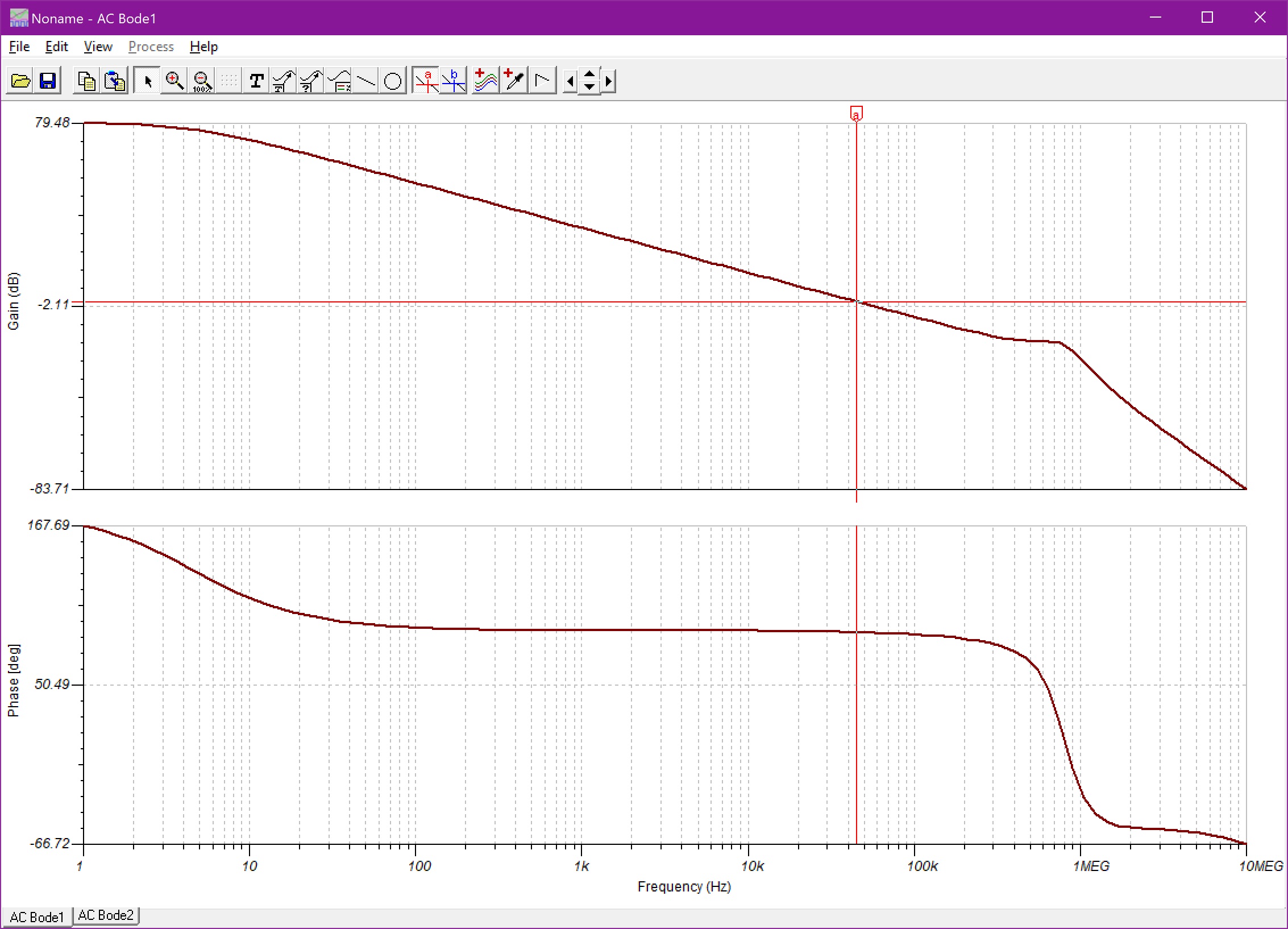Click the 79.48 gain axis value
1288x929 pixels.
(x=52, y=123)
